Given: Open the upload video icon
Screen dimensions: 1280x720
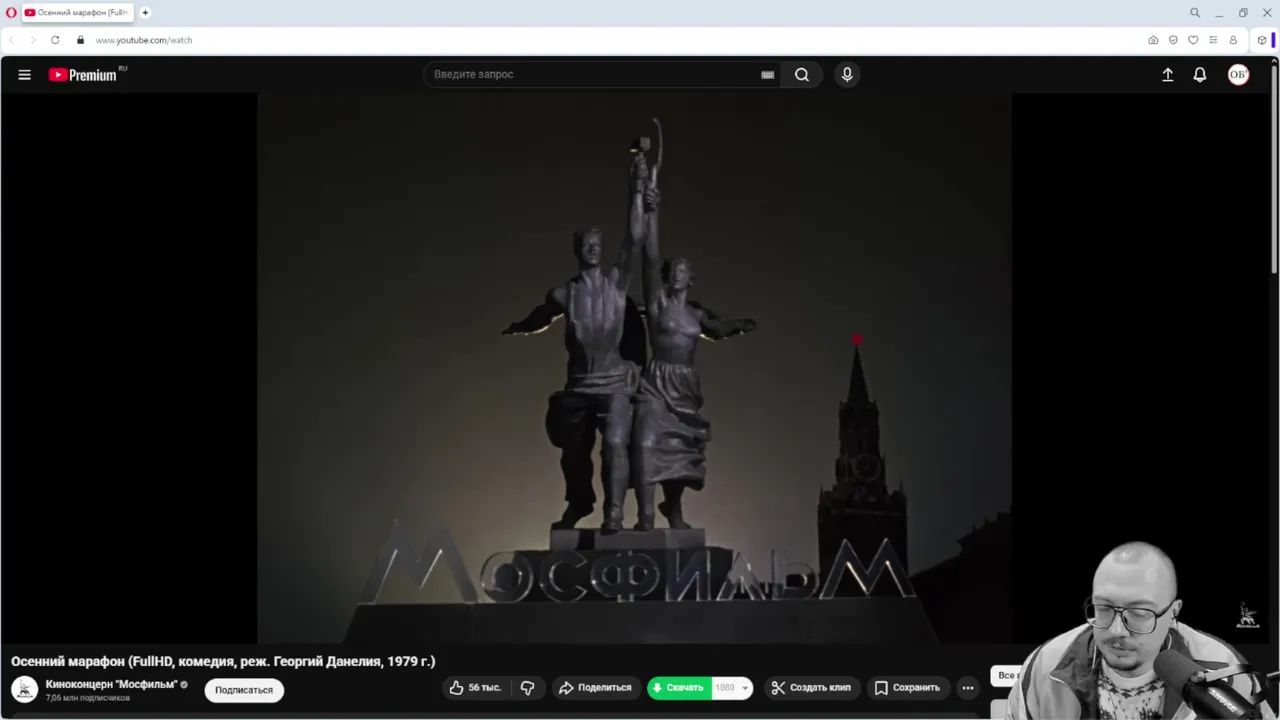Looking at the screenshot, I should pos(1167,75).
